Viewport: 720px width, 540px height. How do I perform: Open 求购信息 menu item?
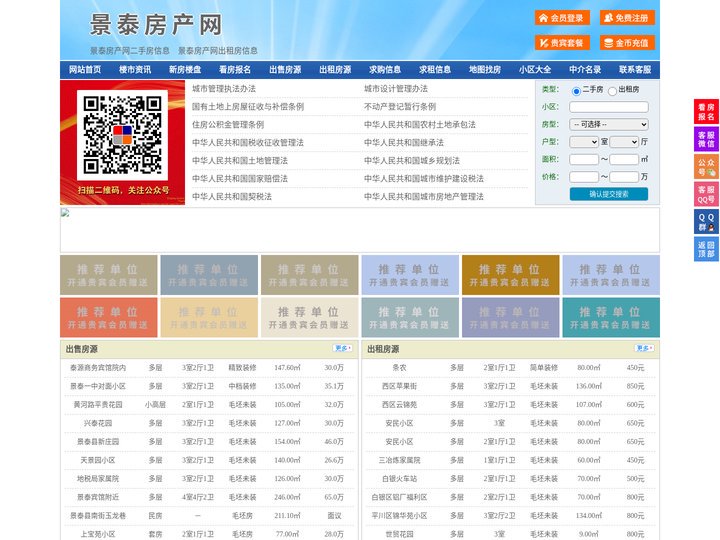(385, 70)
